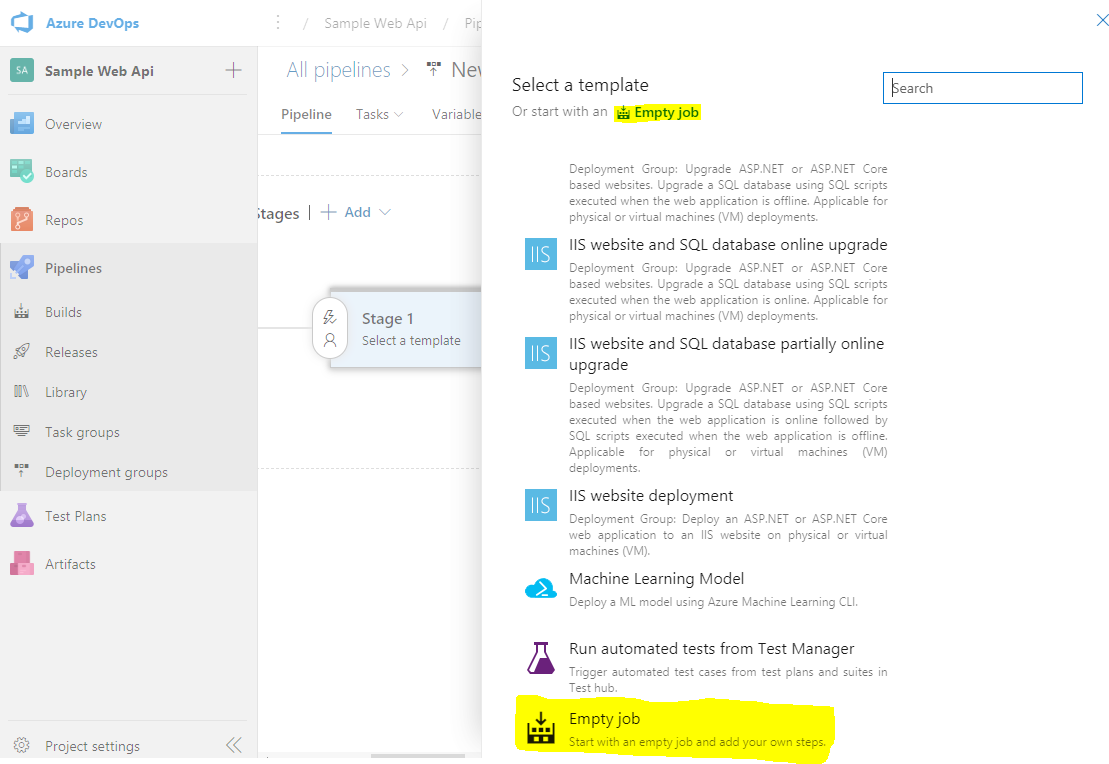Choose the Machine Learning Model template

pyautogui.click(x=656, y=579)
